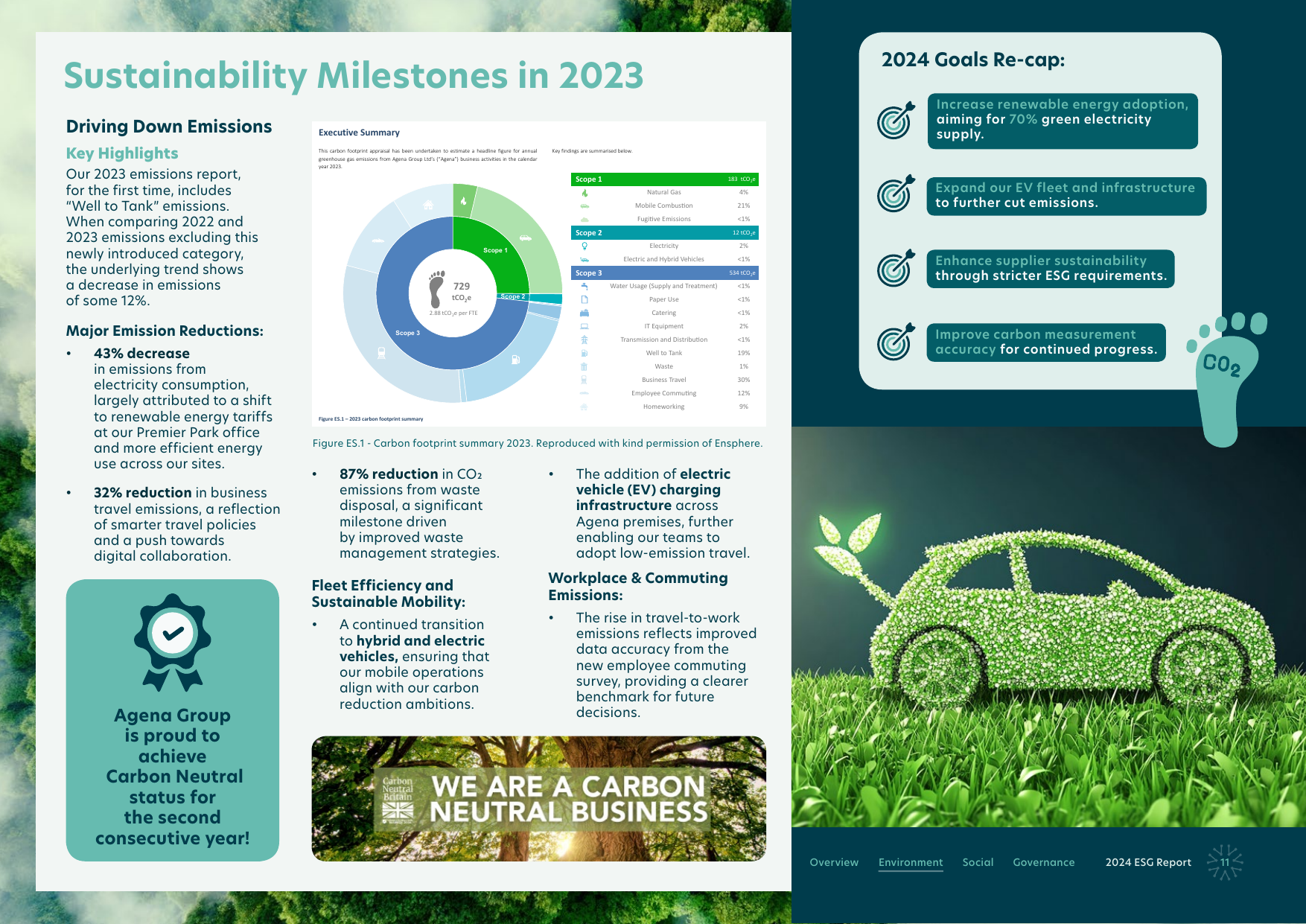
Task: Click target icon beside carbon measurement goal
Action: (896, 342)
